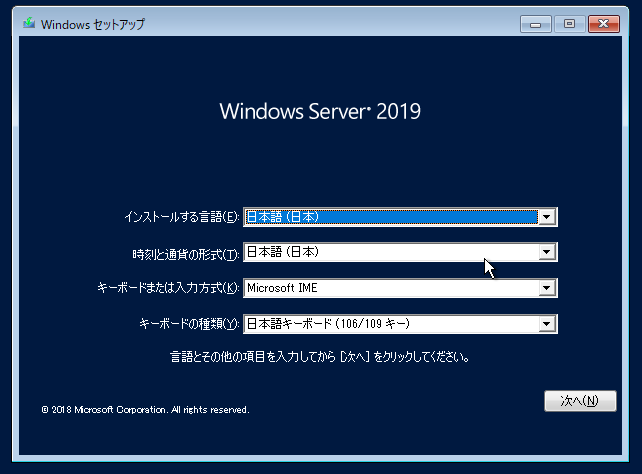
Task: Open time and currency format combo box
Action: [x=400, y=252]
